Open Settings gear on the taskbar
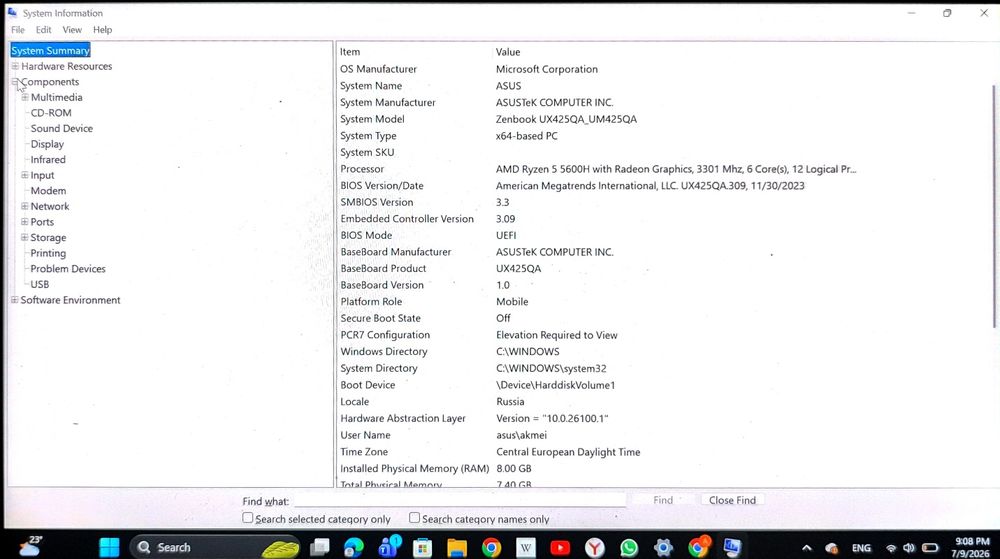 click(663, 548)
